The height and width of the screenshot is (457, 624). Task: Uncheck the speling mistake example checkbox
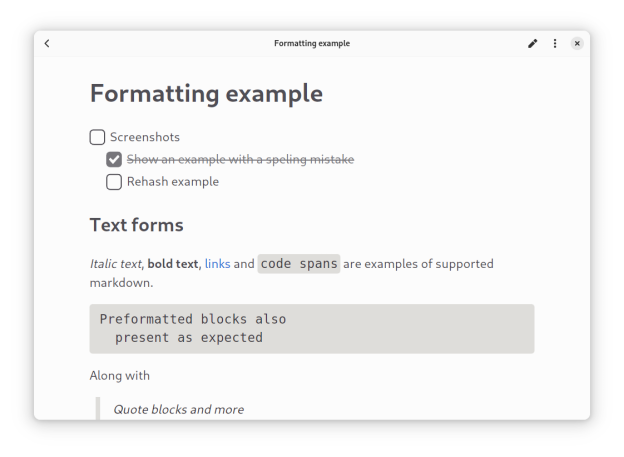click(114, 159)
